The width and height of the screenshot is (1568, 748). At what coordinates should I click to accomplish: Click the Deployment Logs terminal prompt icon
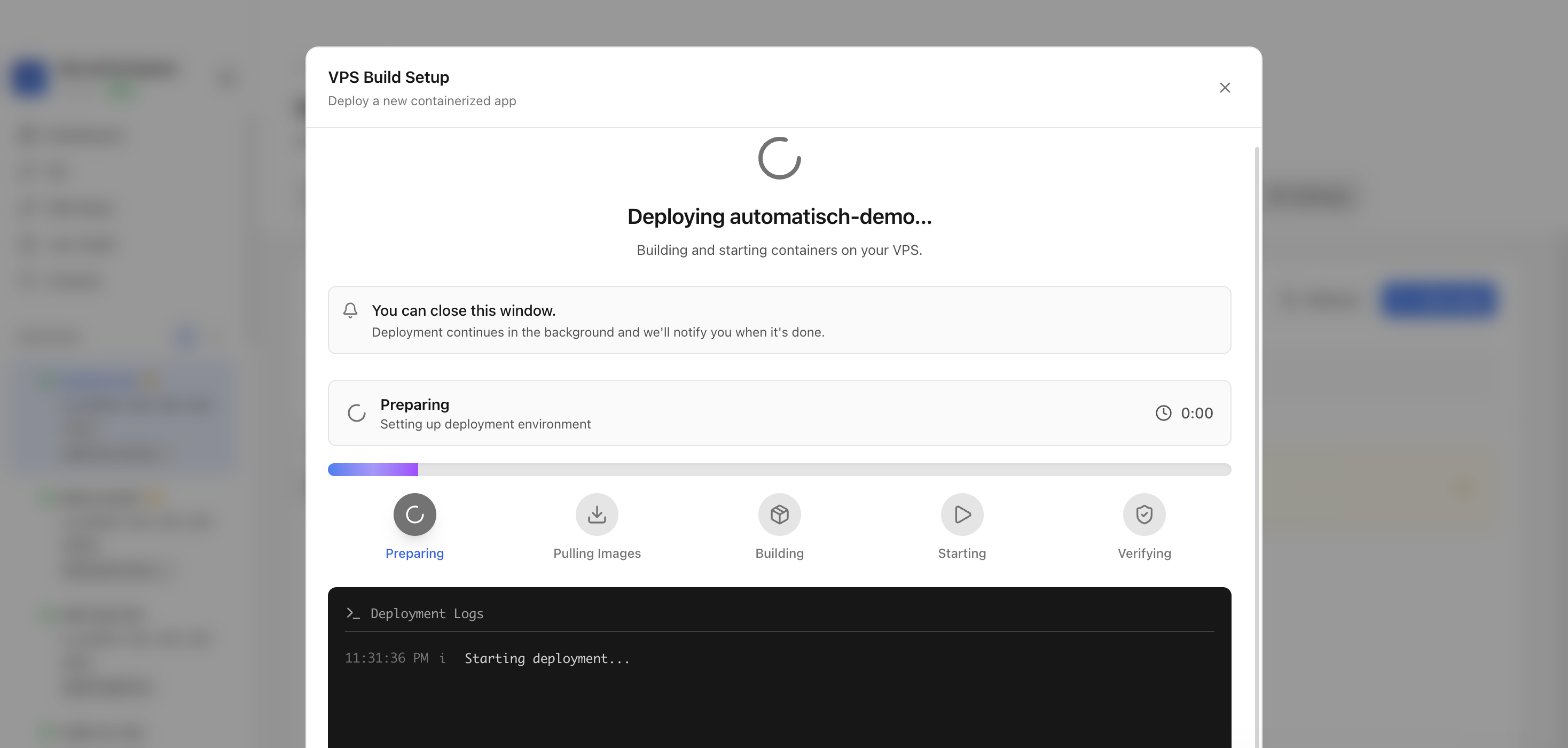click(353, 613)
